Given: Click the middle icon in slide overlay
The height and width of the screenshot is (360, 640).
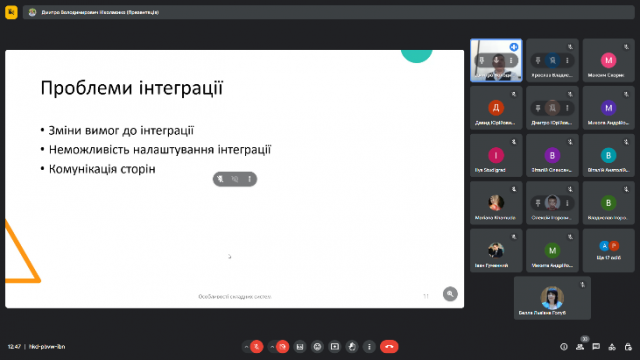Looking at the screenshot, I should (x=235, y=179).
